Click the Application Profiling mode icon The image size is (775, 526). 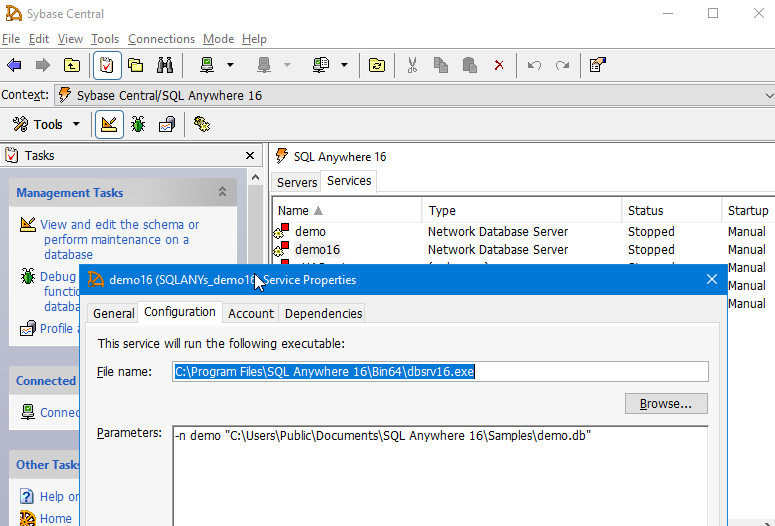166,124
